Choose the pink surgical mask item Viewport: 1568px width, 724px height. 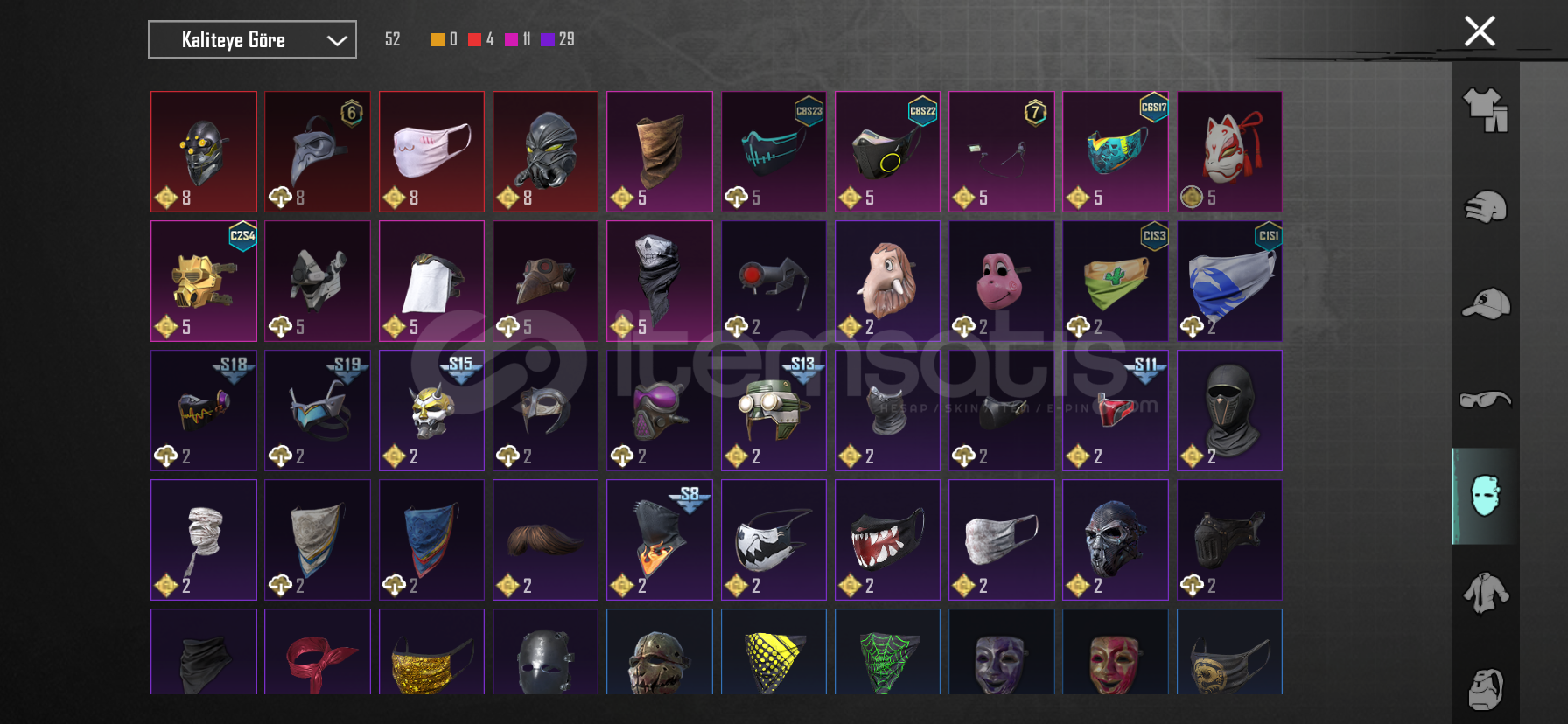pyautogui.click(x=431, y=151)
